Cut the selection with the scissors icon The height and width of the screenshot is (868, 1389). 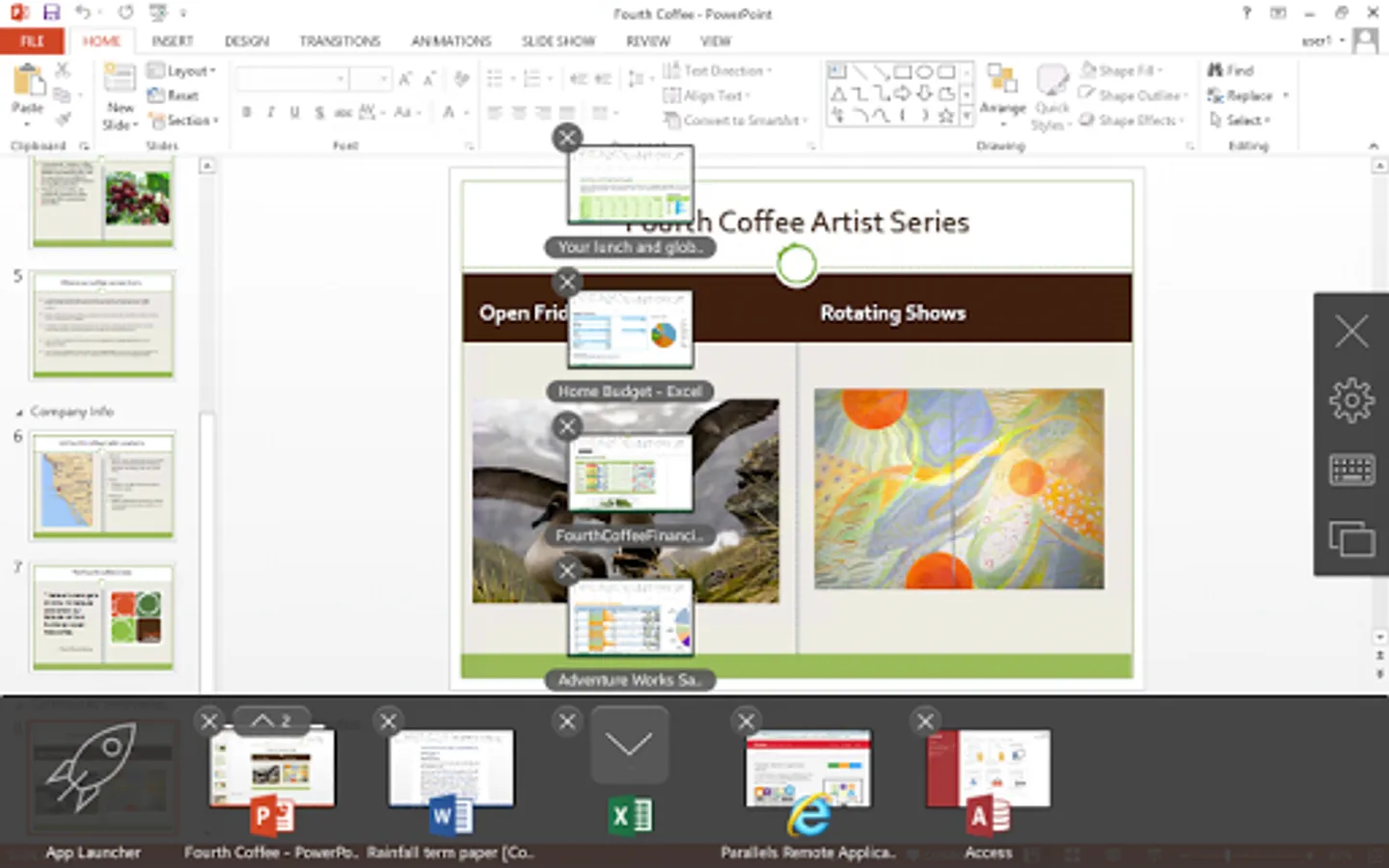click(x=63, y=70)
